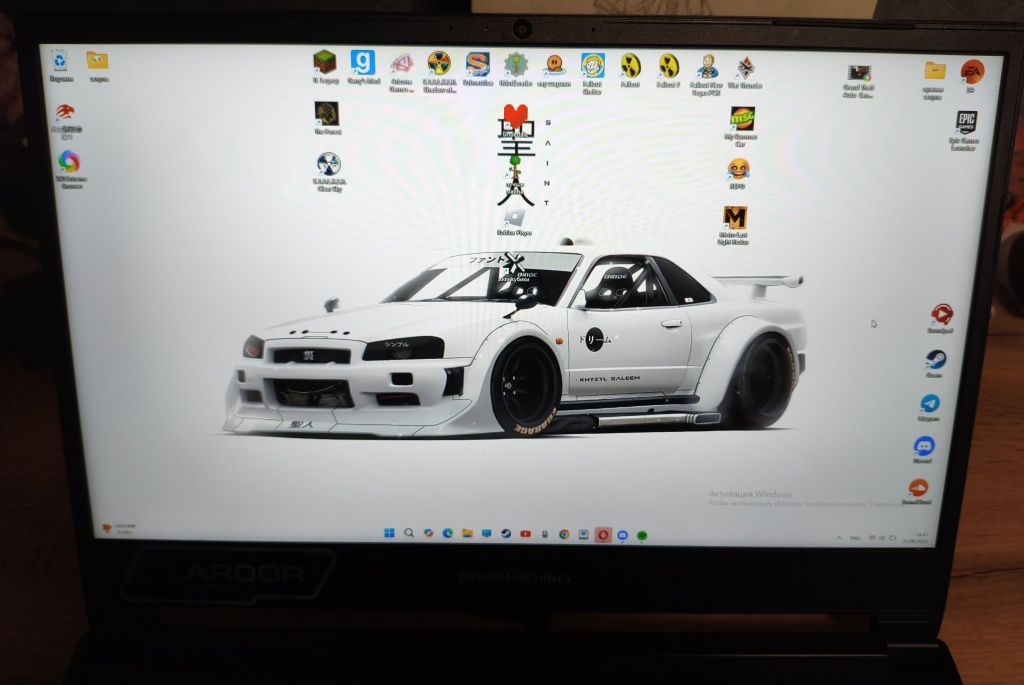
Task: Switch to the Opera GX taskbar window
Action: 603,535
